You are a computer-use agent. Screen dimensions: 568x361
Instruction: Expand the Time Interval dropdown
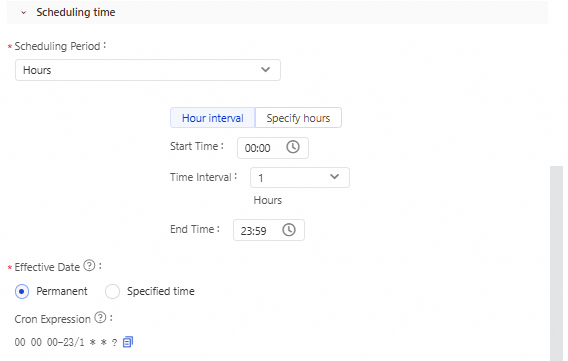coord(300,177)
